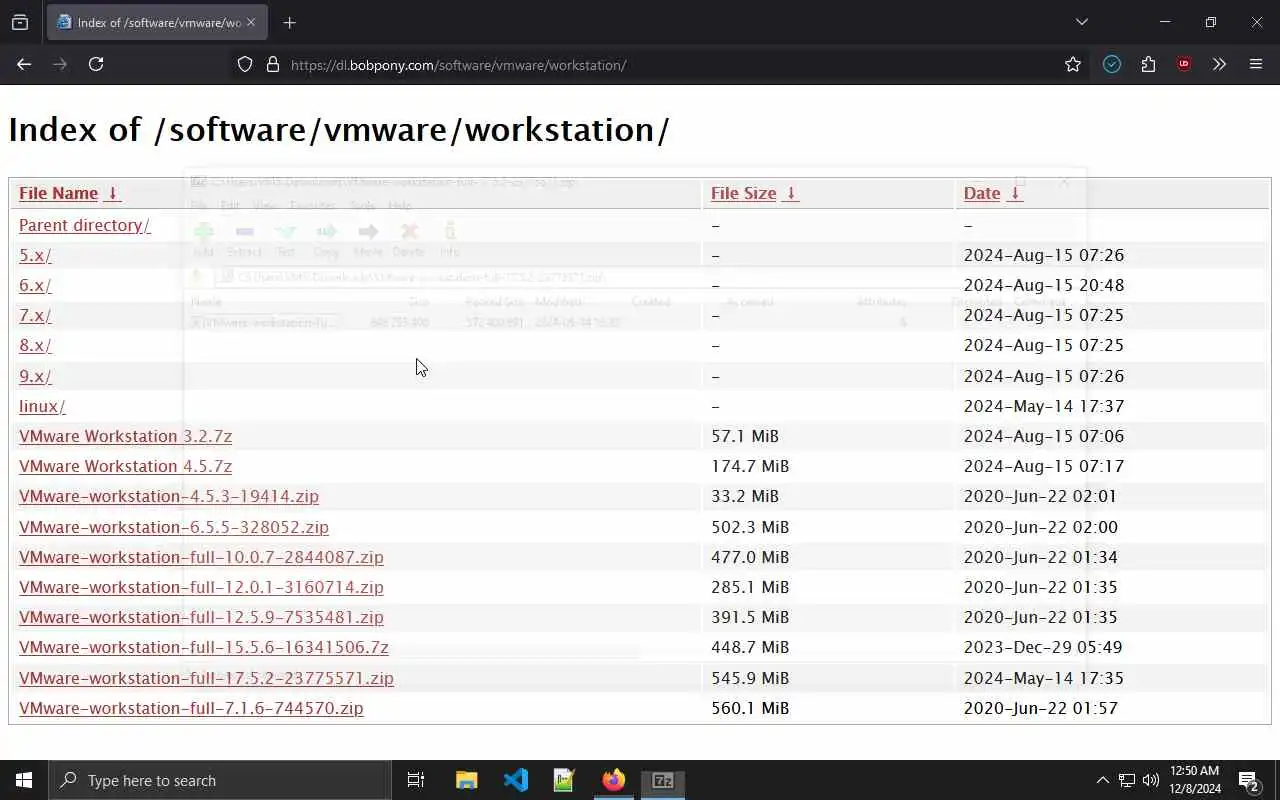1280x800 pixels.
Task: Open the linux/ folder
Action: click(x=42, y=406)
